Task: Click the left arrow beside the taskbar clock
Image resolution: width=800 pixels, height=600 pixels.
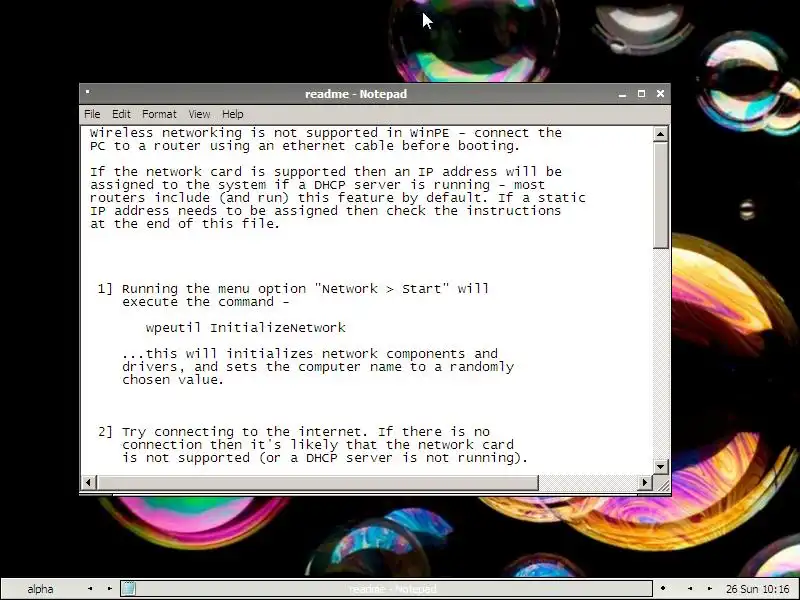Action: click(x=690, y=589)
